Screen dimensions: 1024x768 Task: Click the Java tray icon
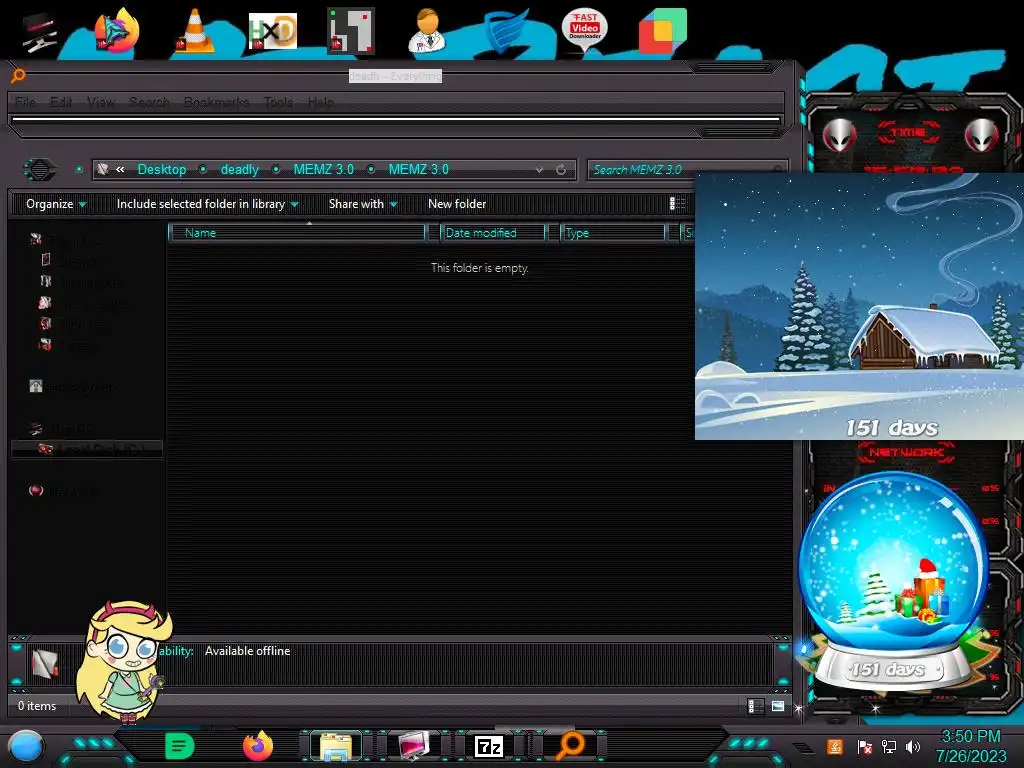[x=834, y=746]
